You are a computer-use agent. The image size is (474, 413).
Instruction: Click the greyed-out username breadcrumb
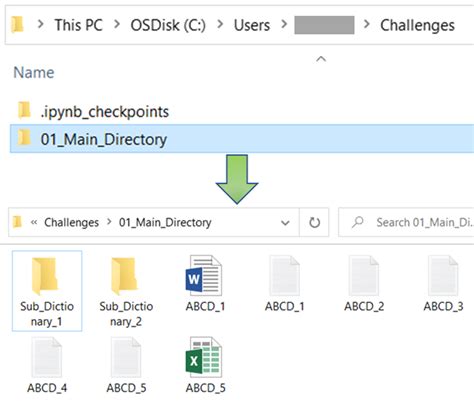324,25
